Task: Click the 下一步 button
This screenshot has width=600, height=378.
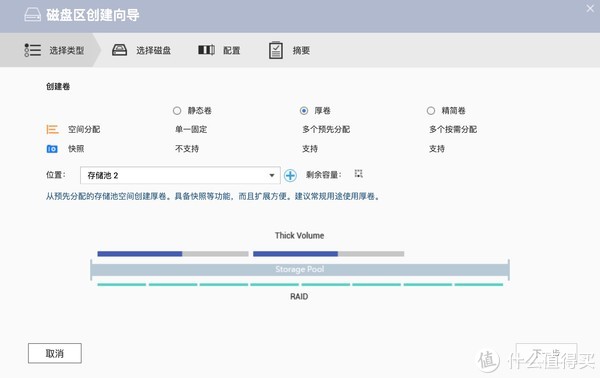Action: pos(546,353)
